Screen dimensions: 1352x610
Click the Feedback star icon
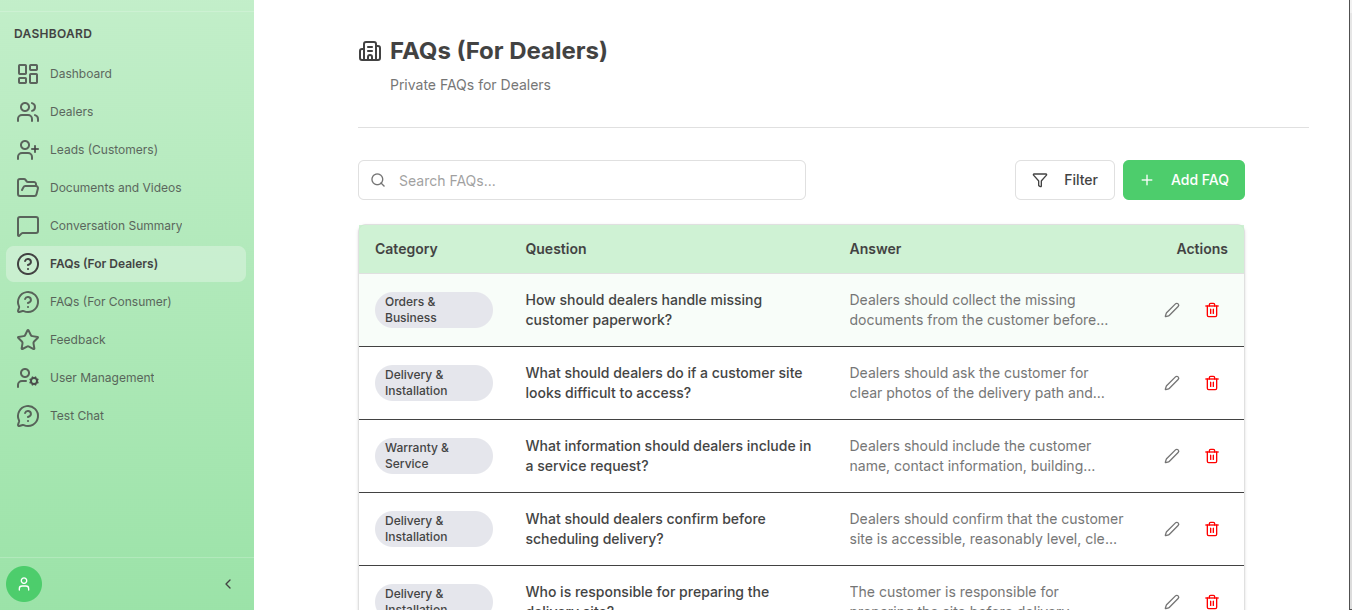(x=28, y=340)
